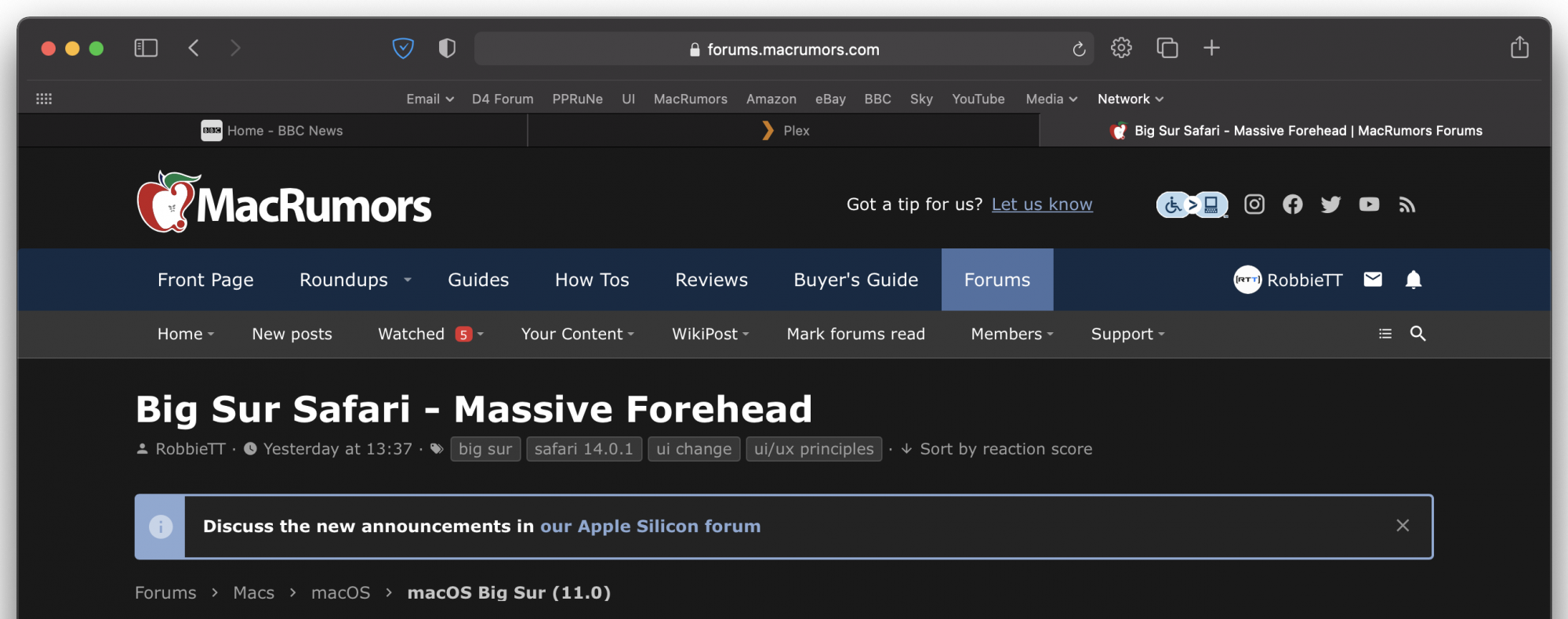
Task: Open the RobbieTT thread author link
Action: click(x=191, y=449)
